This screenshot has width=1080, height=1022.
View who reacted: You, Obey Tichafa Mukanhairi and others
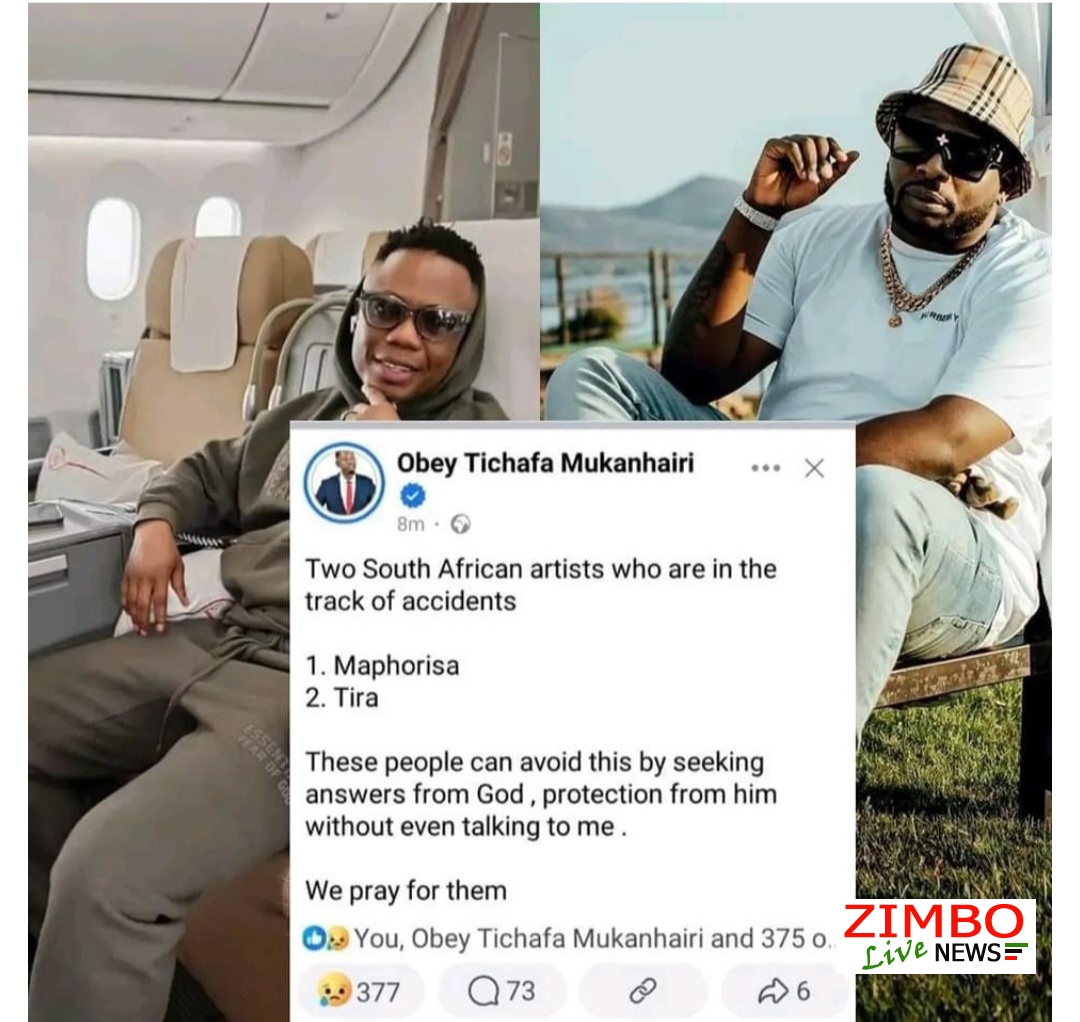(592, 939)
